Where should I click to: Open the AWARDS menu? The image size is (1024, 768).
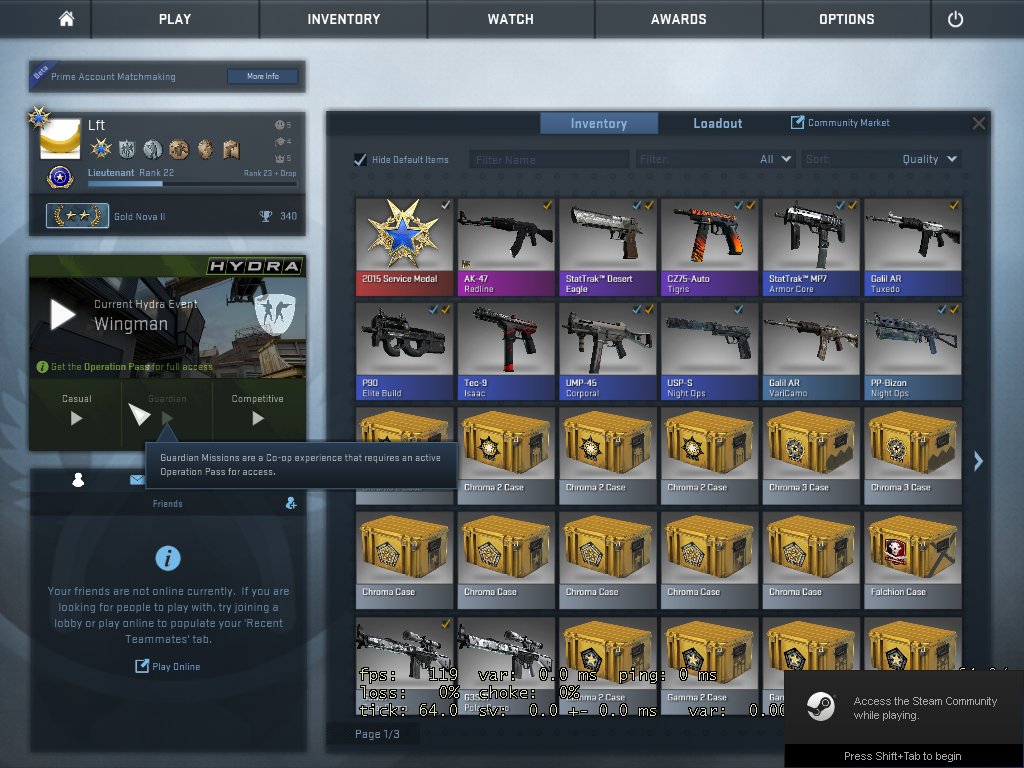[679, 19]
